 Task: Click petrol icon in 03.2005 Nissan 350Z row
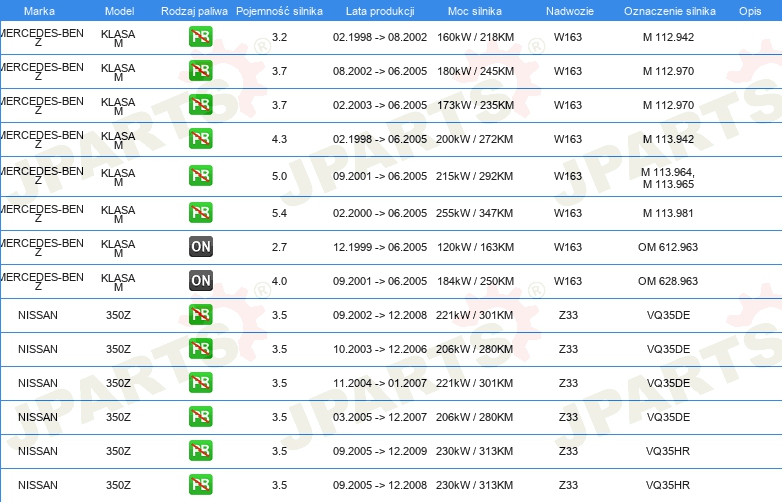200,416
